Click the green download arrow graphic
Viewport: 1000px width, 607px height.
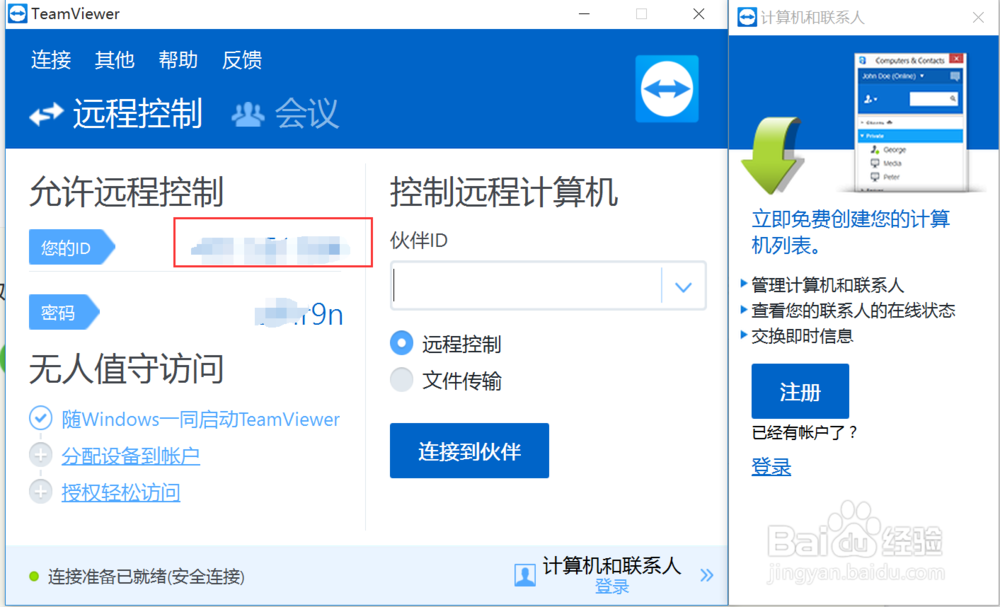point(772,155)
